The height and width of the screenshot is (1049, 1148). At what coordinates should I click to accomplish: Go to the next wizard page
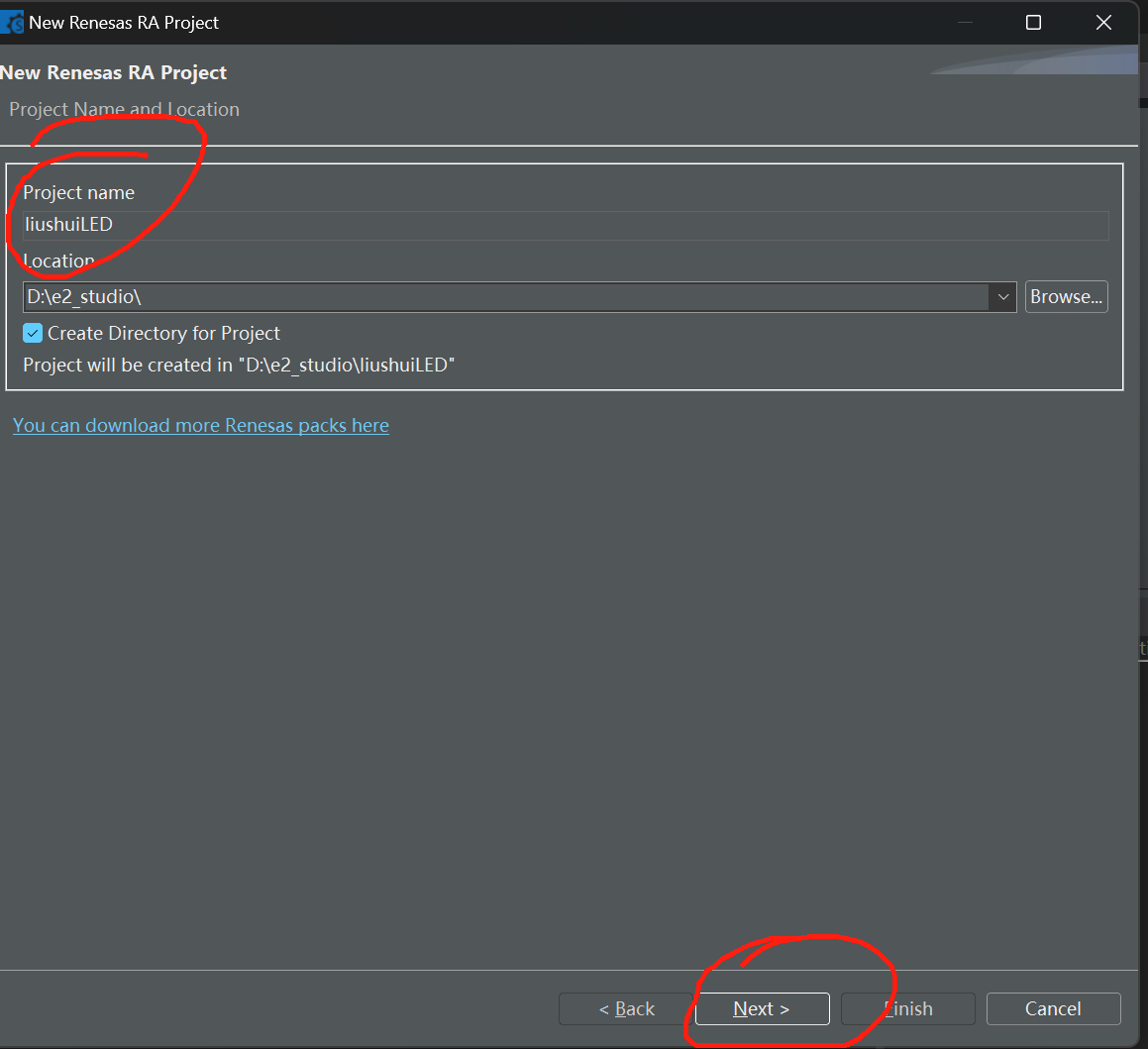tap(762, 1008)
